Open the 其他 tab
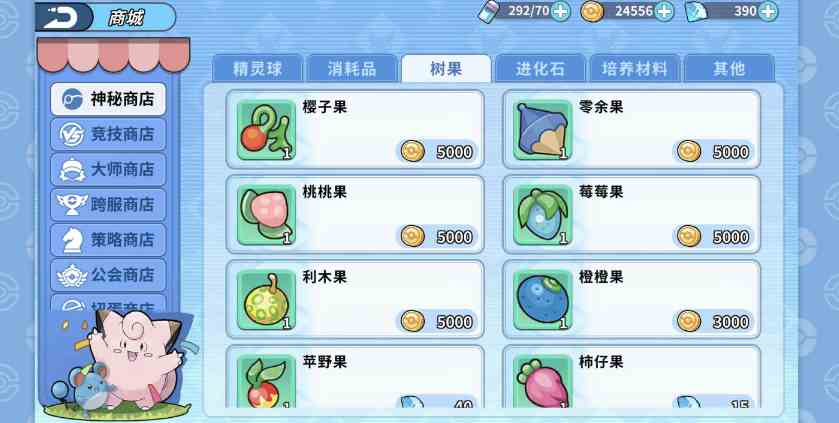 tap(729, 69)
